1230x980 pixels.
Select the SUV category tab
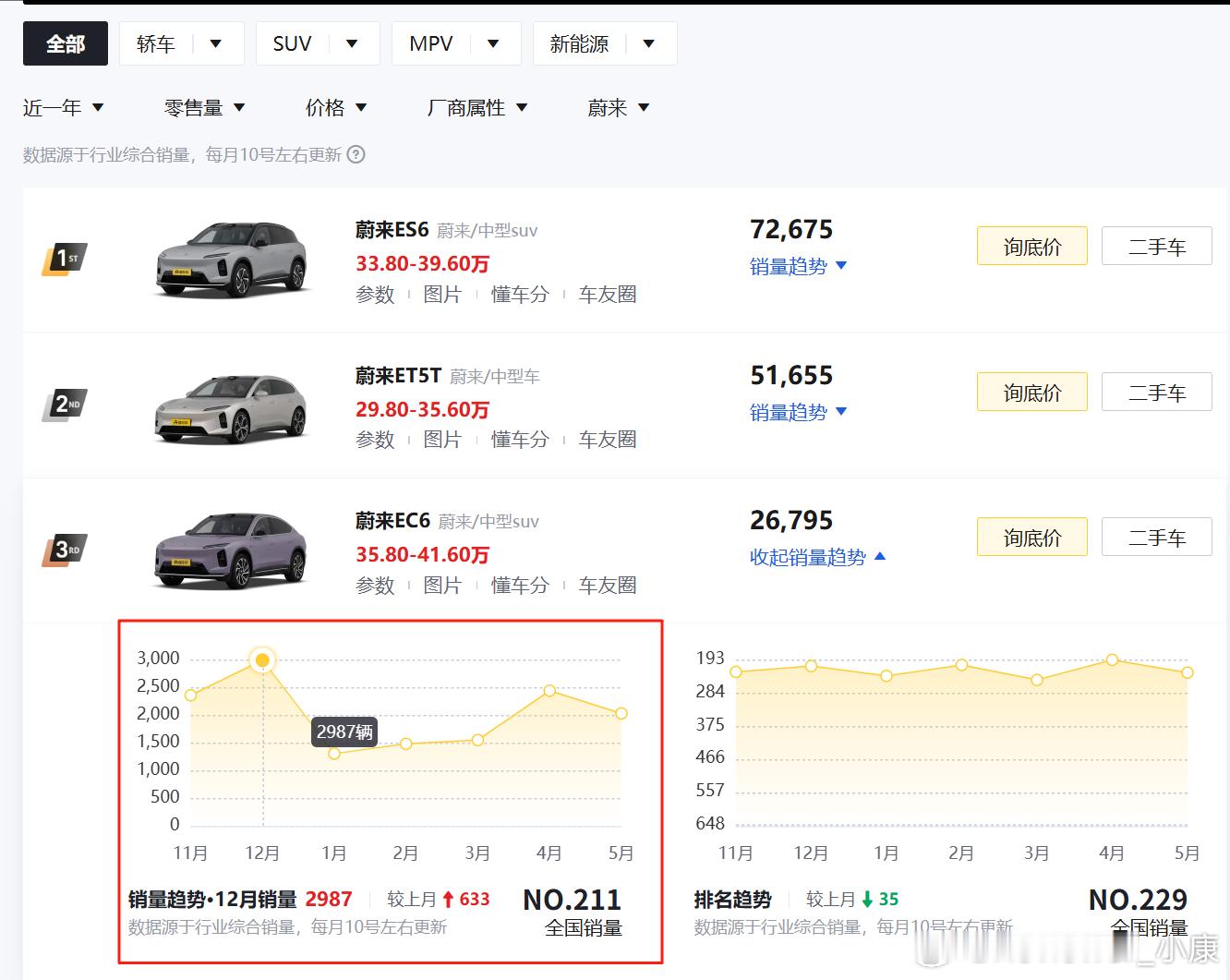(x=292, y=43)
